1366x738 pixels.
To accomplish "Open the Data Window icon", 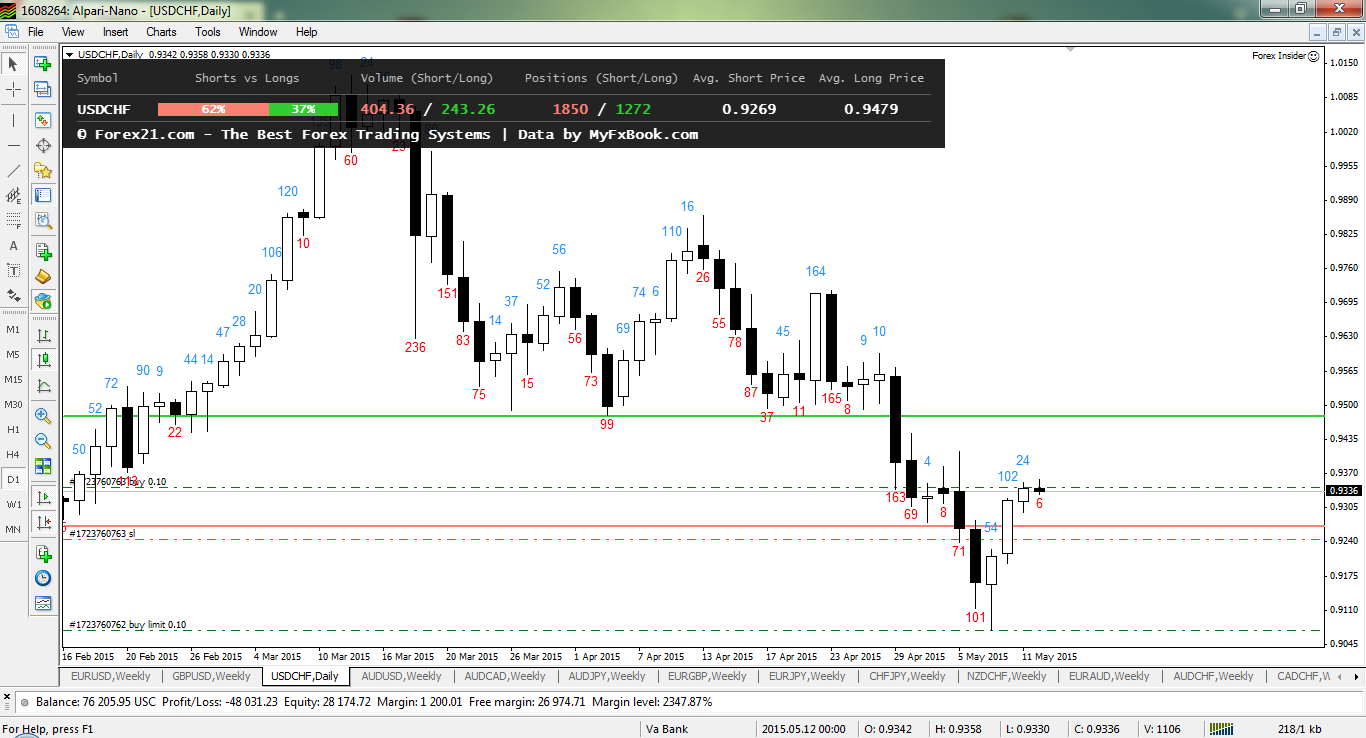I will (x=43, y=146).
